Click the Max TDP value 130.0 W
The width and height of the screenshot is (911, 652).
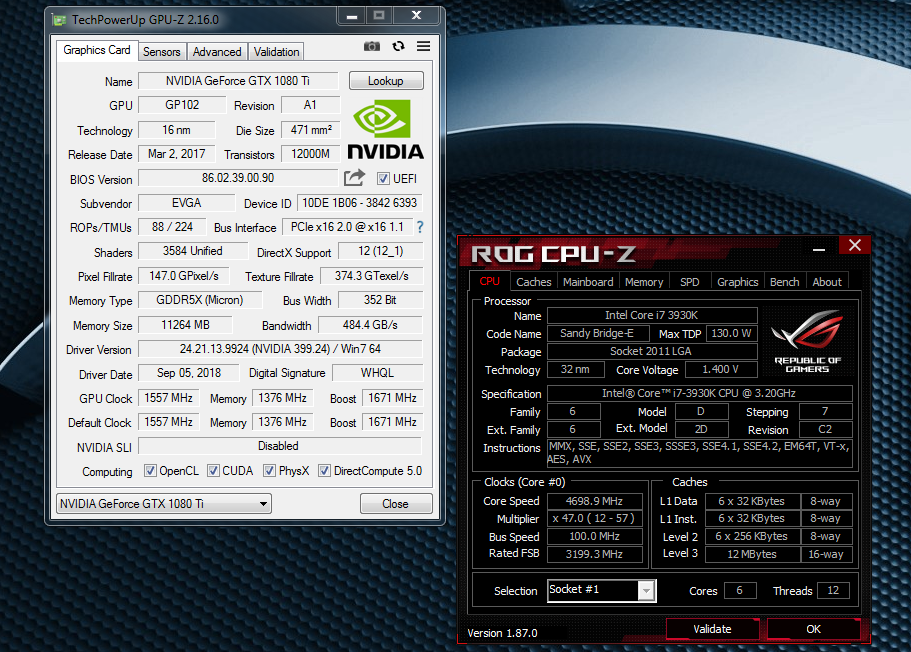click(x=731, y=333)
